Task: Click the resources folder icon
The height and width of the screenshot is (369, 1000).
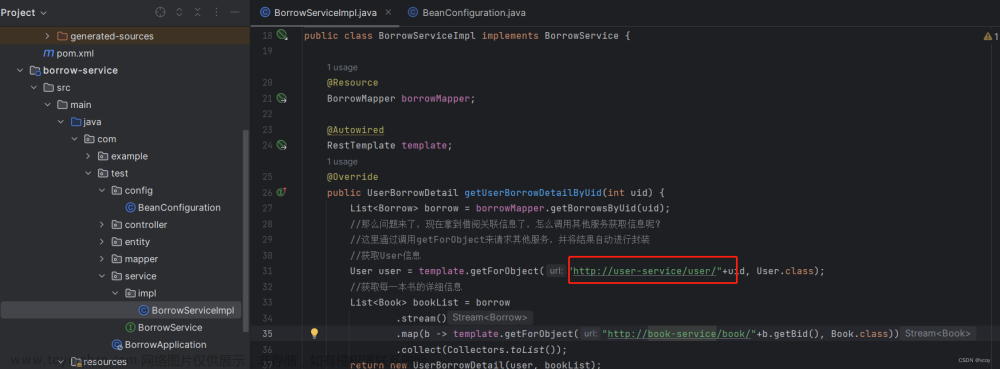Action: (x=76, y=362)
